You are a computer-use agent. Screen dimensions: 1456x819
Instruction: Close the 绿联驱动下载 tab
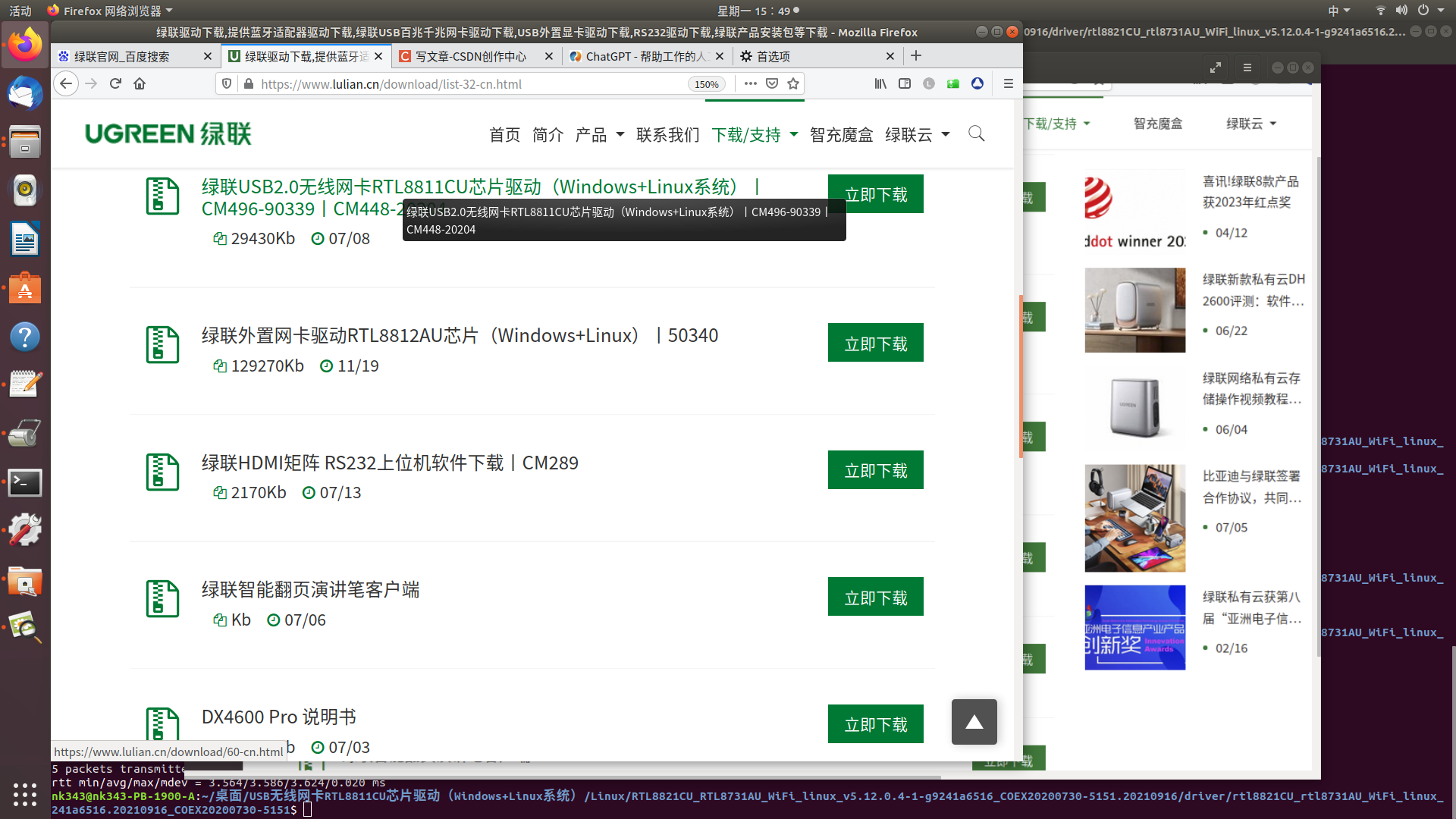[x=378, y=56]
